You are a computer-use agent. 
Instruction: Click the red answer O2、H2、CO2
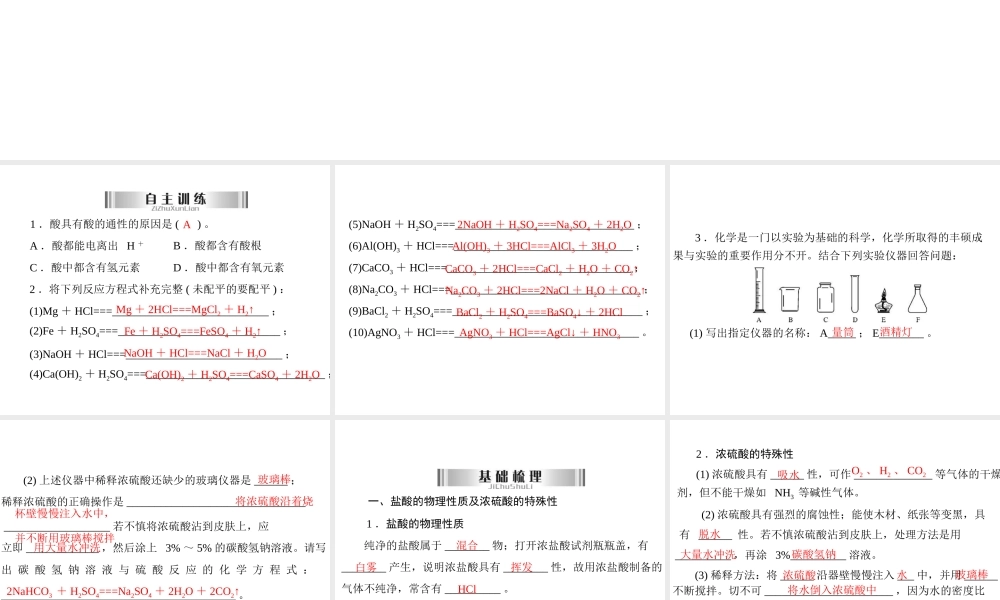click(x=889, y=472)
